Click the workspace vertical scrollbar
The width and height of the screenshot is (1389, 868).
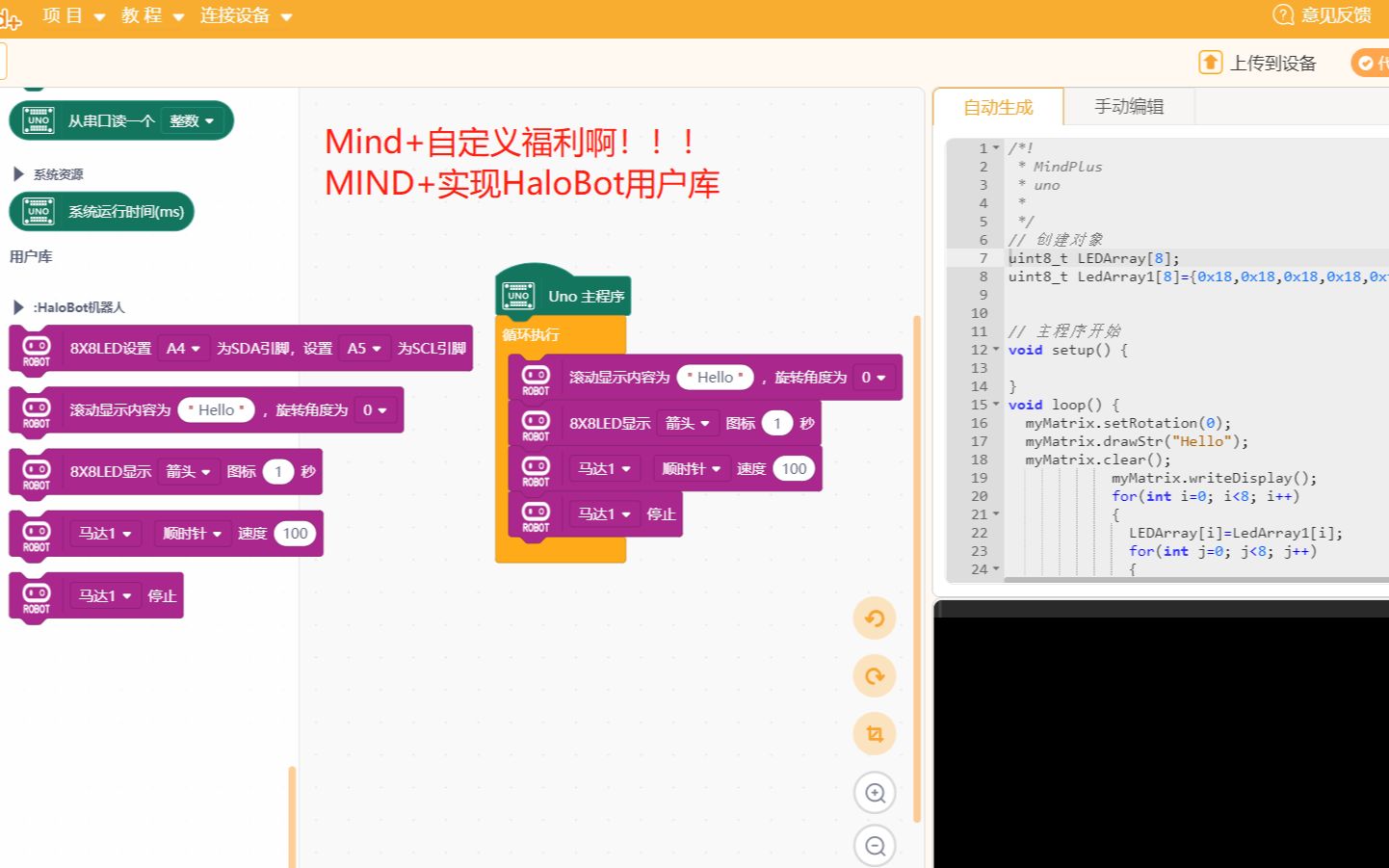coord(917,568)
